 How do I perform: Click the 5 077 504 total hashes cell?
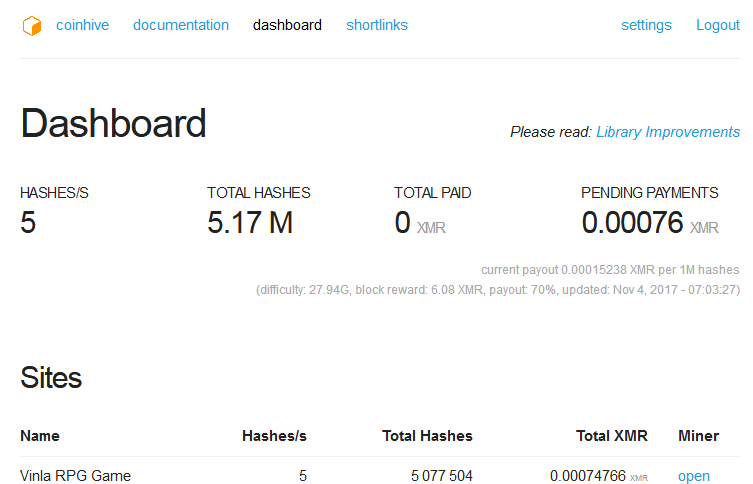pyautogui.click(x=442, y=476)
